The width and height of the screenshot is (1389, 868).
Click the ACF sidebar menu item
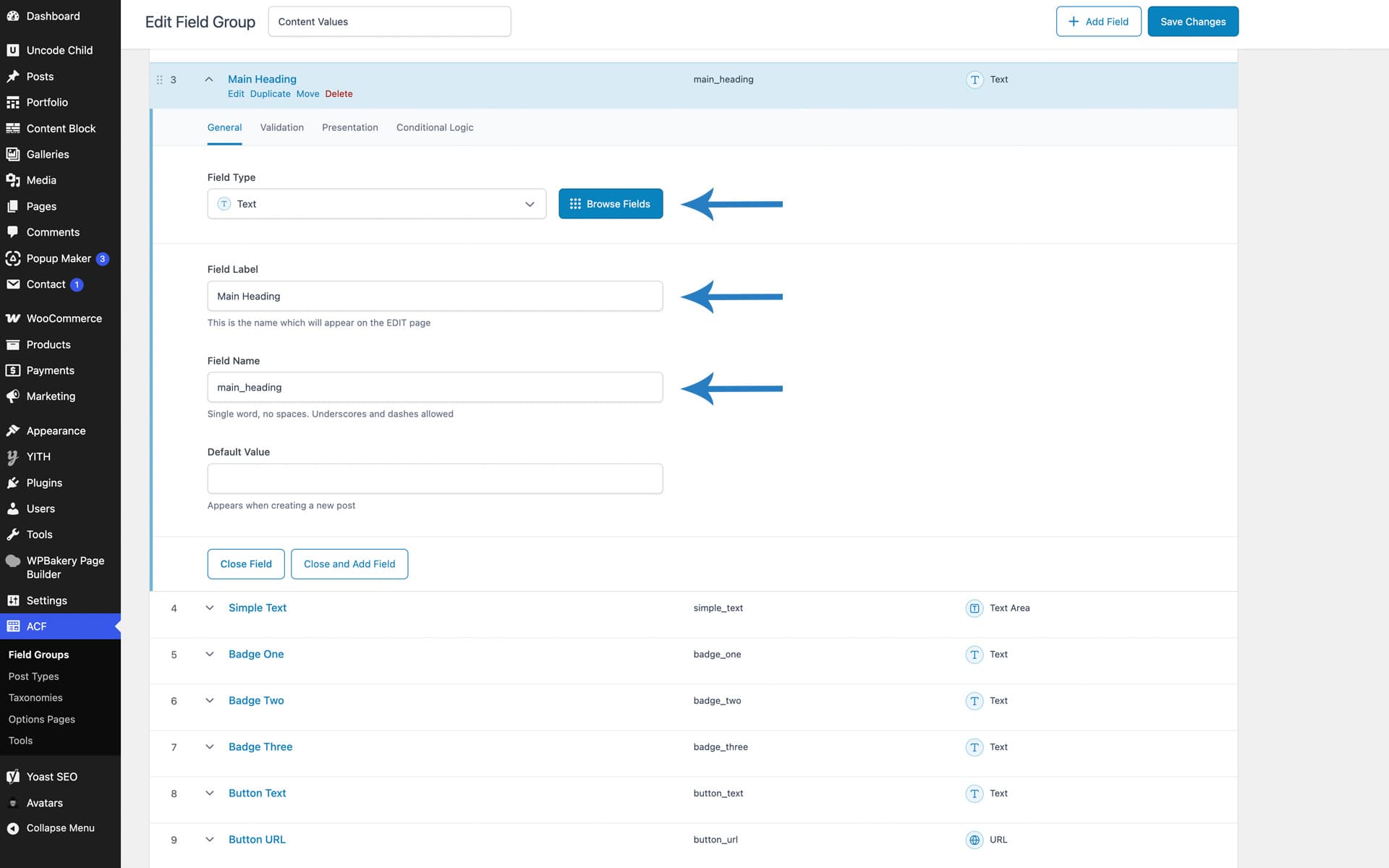pyautogui.click(x=60, y=626)
